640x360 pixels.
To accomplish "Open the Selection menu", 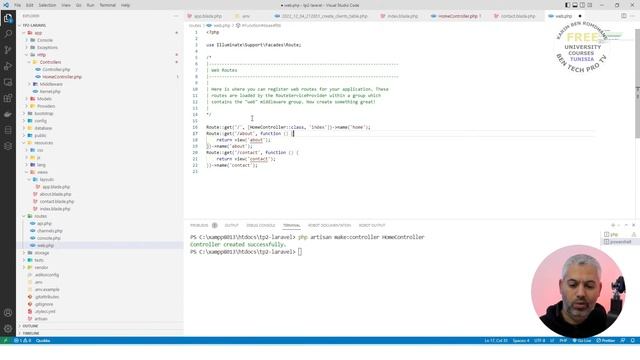I will [47, 5].
